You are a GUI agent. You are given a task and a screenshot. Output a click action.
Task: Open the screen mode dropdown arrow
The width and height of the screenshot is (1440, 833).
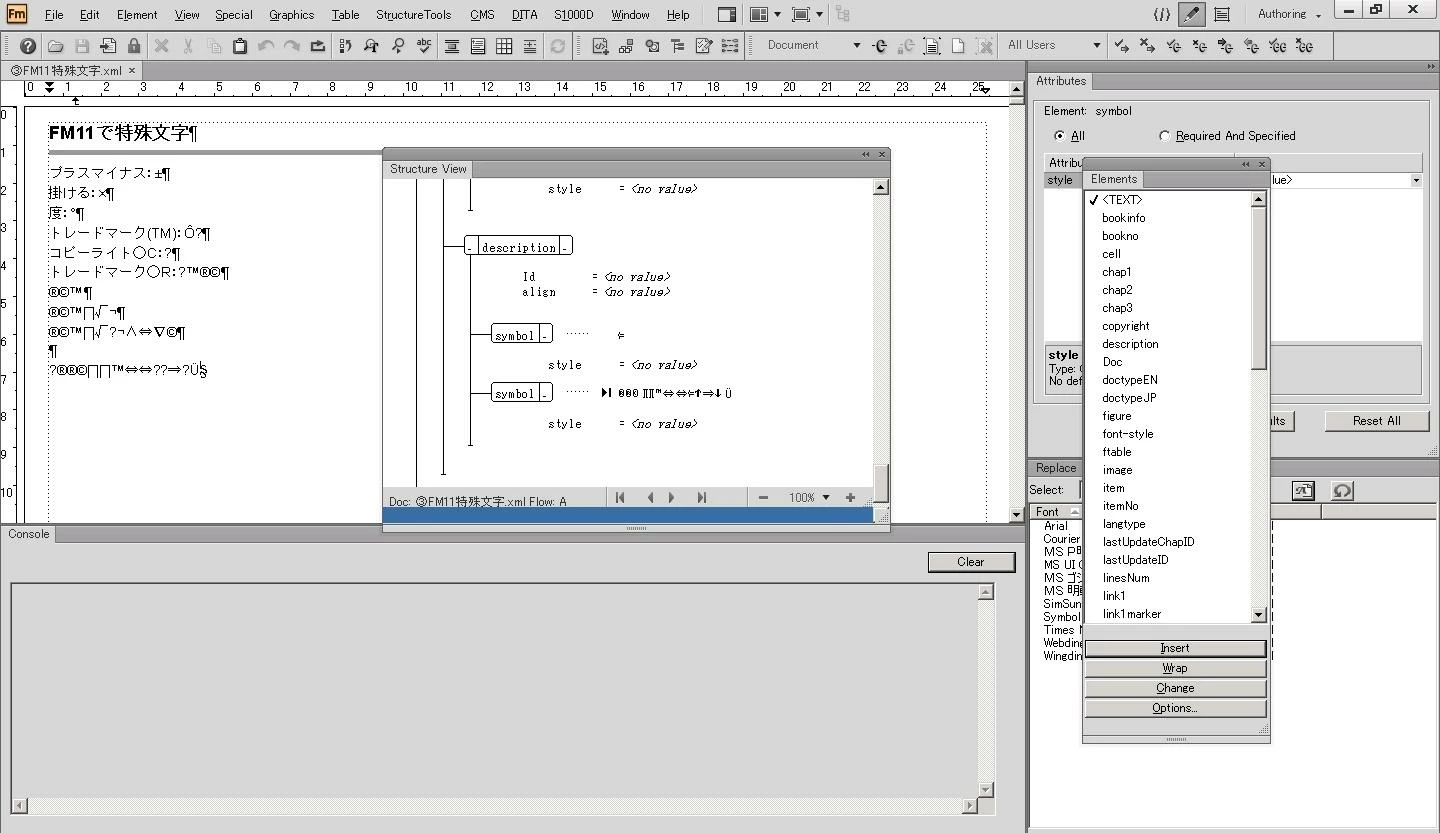coord(819,15)
